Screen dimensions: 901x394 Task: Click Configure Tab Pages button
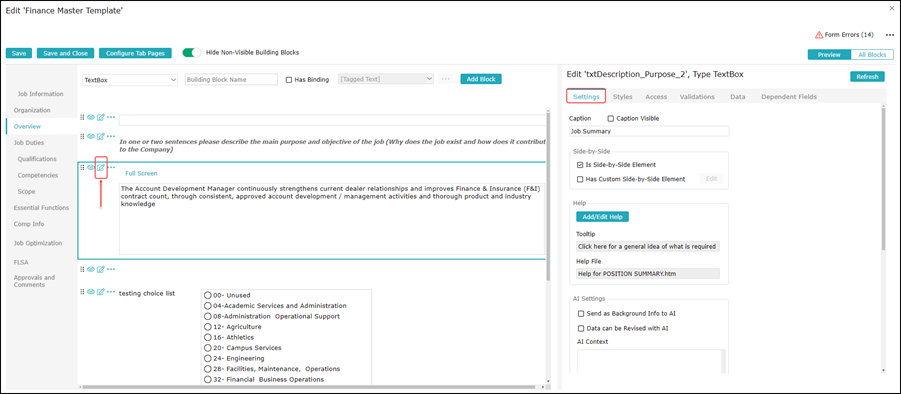(x=135, y=53)
